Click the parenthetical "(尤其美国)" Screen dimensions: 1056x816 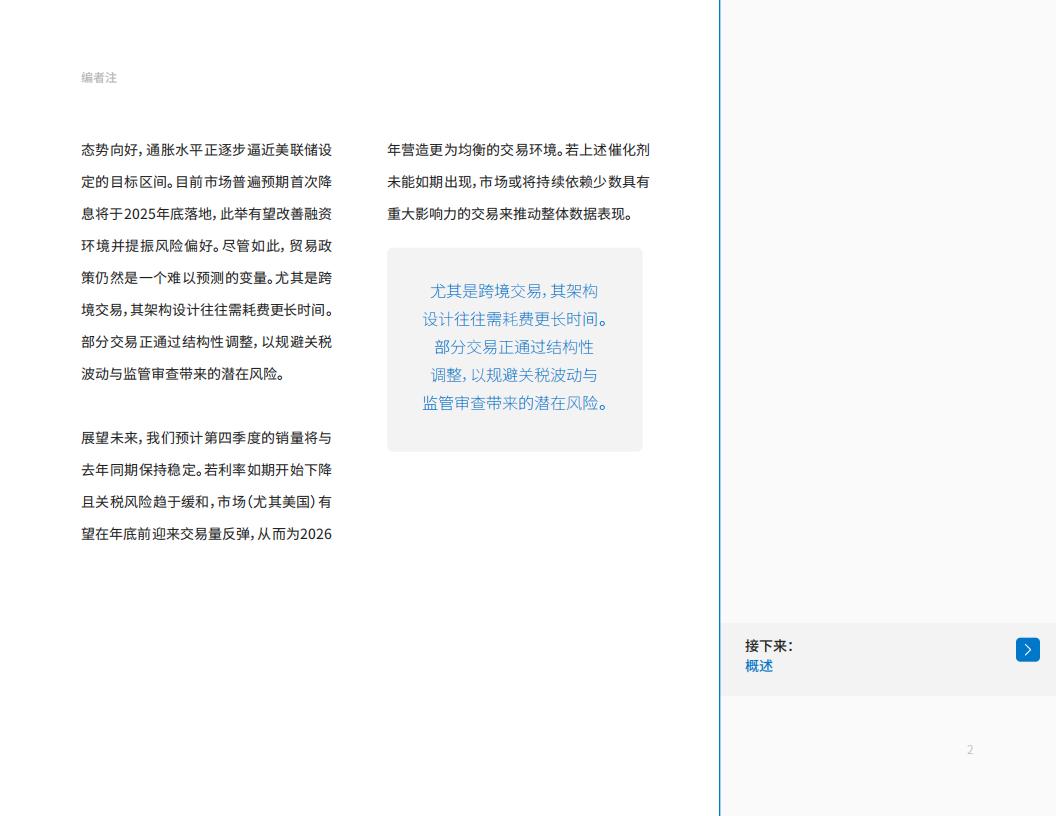pyautogui.click(x=290, y=502)
